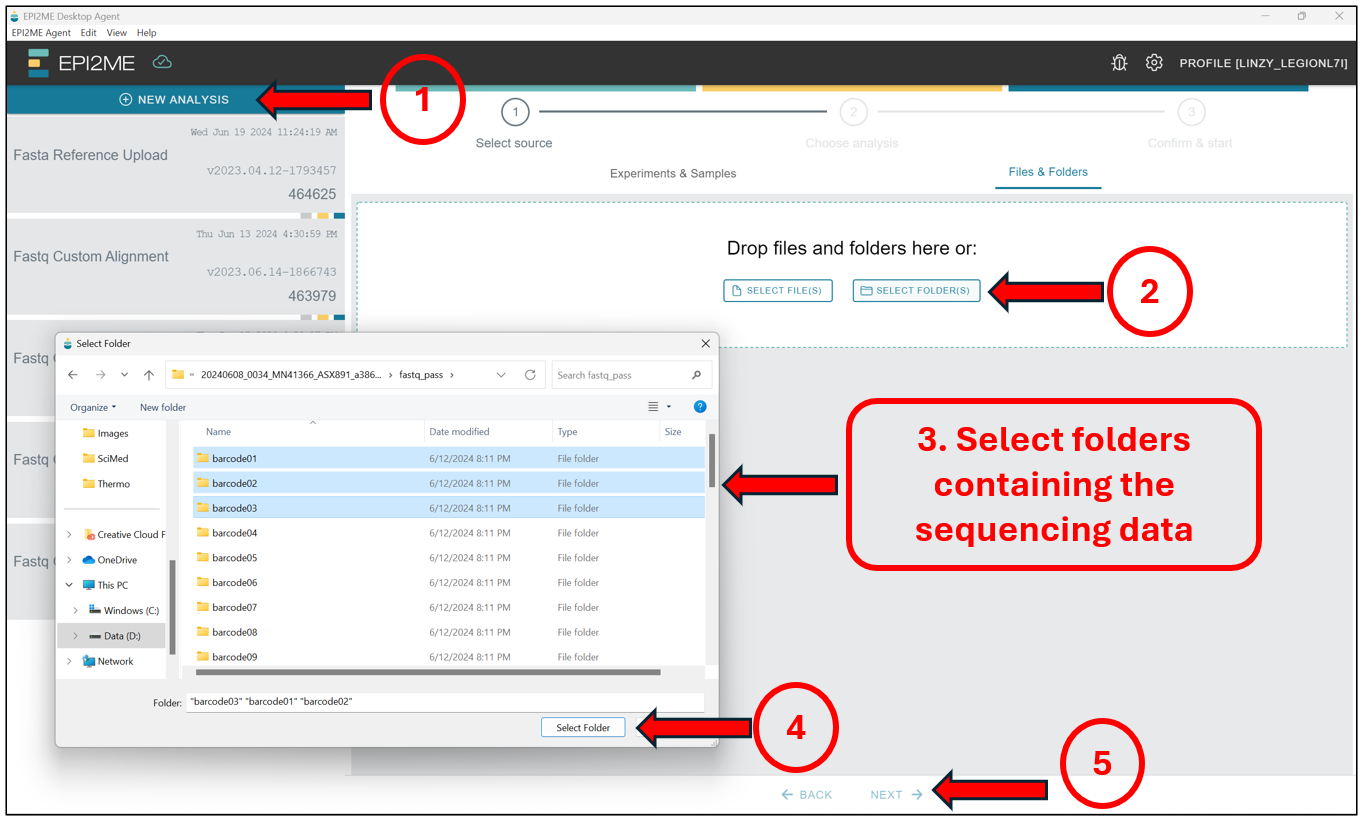Start a New Analysis
Viewport: 1363px width, 820px height.
pyautogui.click(x=174, y=100)
